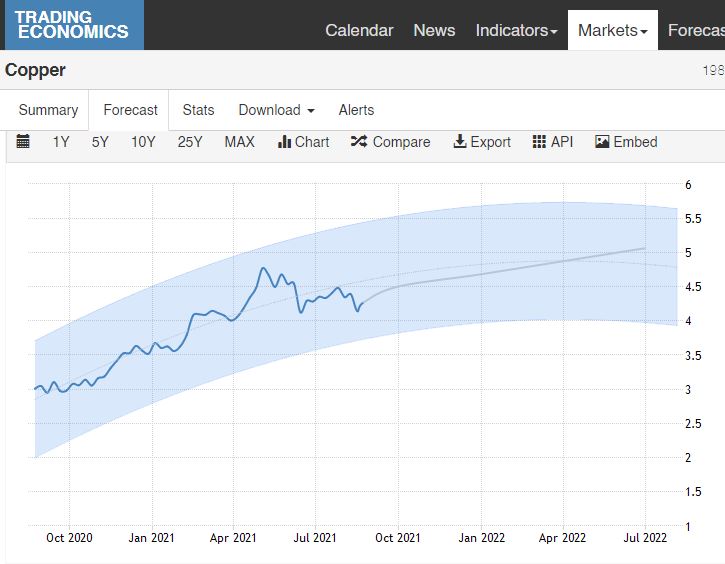Expand the Indicators dropdown menu
The height and width of the screenshot is (564, 725).
[516, 30]
